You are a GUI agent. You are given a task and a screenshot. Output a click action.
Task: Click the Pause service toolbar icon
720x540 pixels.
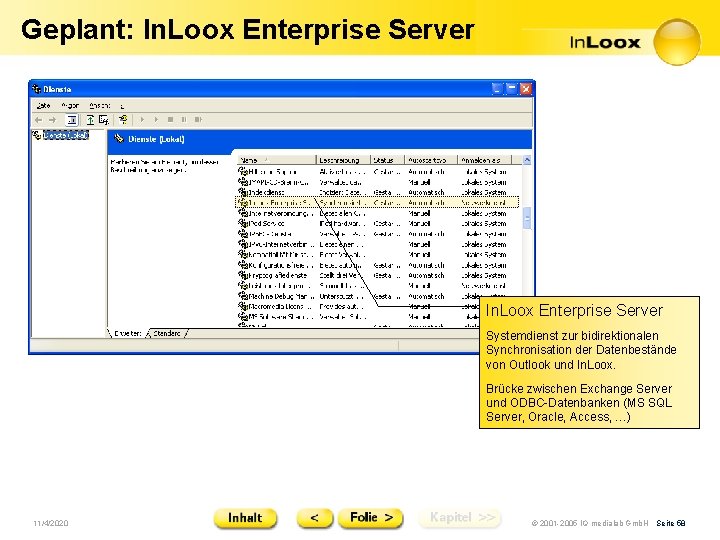click(x=184, y=119)
